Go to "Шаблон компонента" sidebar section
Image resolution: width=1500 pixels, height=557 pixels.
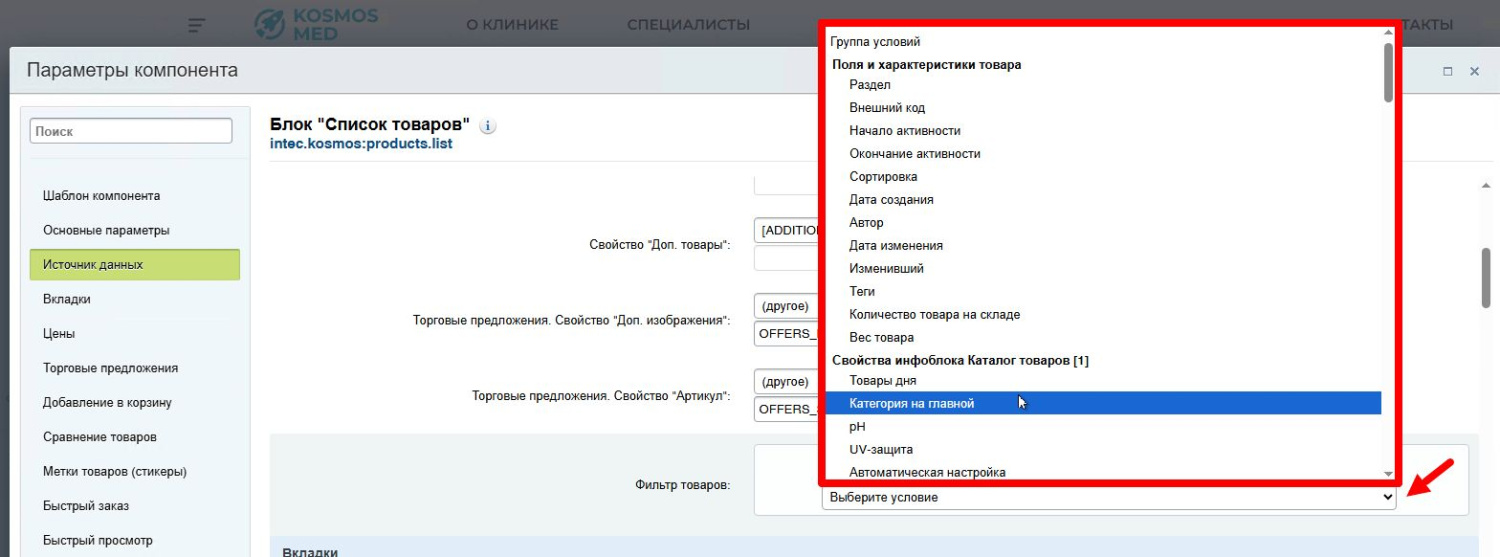click(101, 196)
